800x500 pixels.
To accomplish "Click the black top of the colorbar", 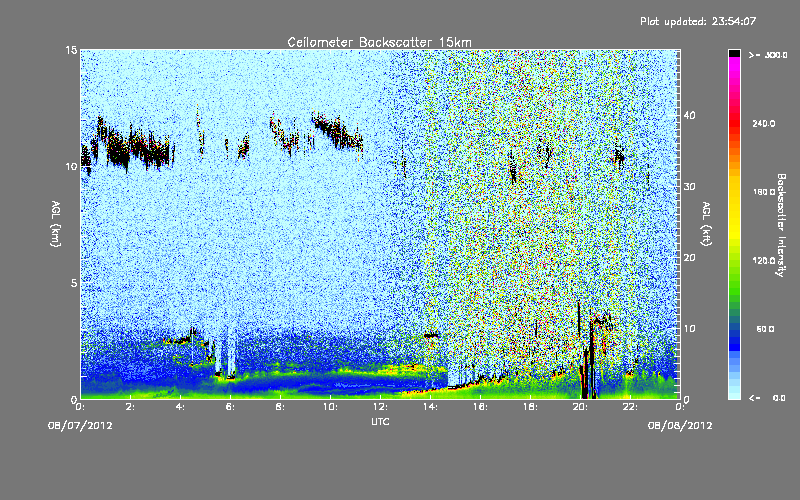I will tap(734, 53).
